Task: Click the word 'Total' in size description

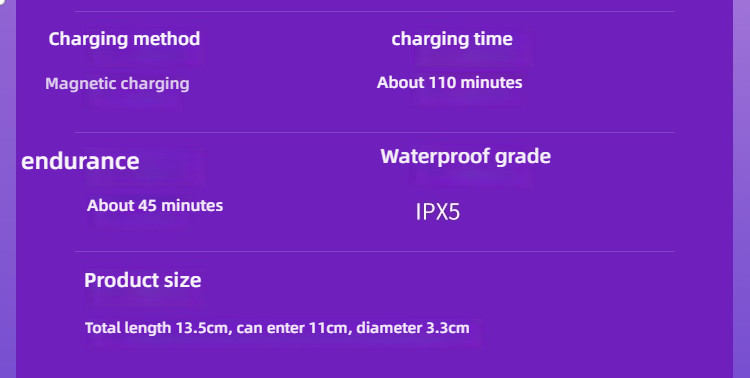Action: (102, 328)
